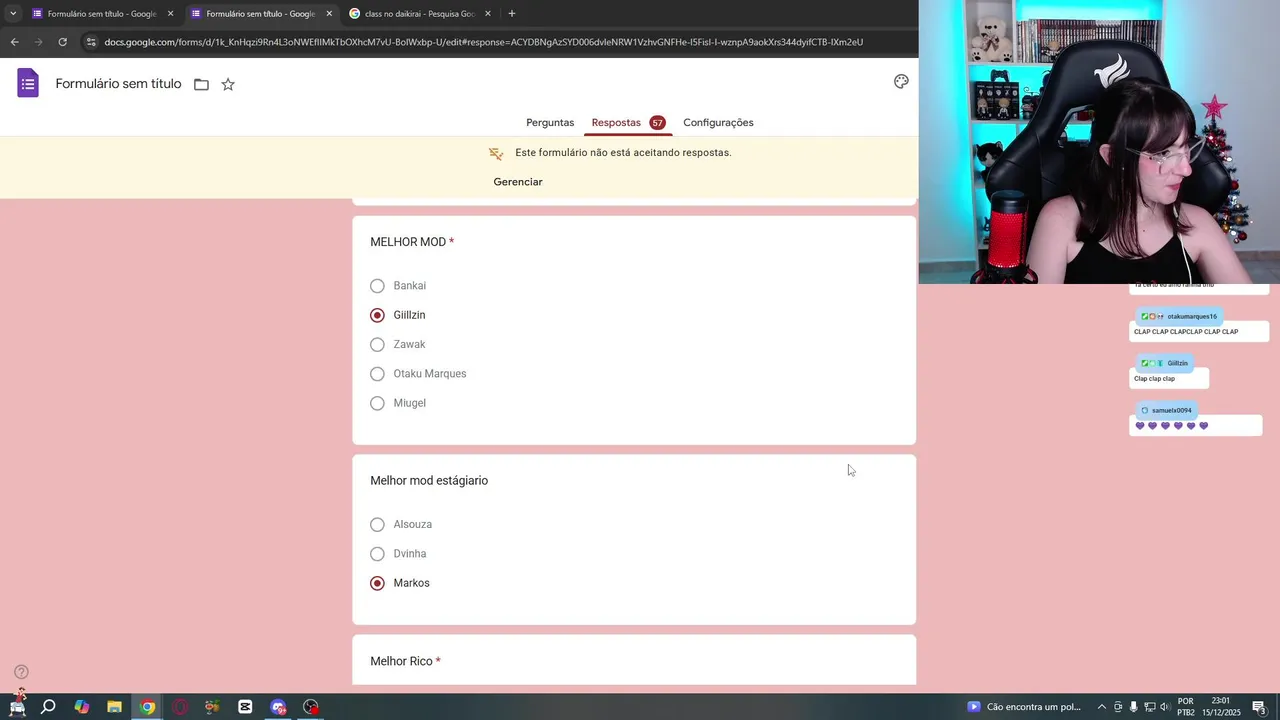Image resolution: width=1280 pixels, height=720 pixels.
Task: Select Markos radio button
Action: click(377, 583)
